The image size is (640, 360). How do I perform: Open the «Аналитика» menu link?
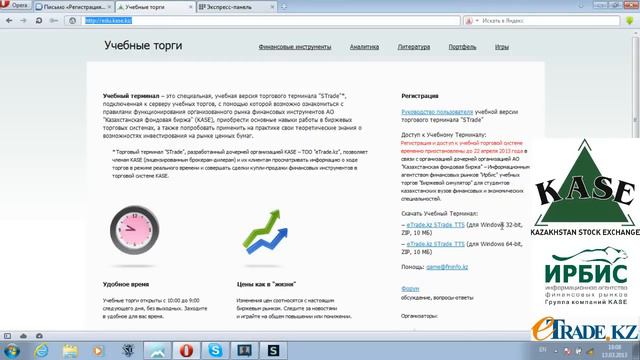tap(364, 47)
